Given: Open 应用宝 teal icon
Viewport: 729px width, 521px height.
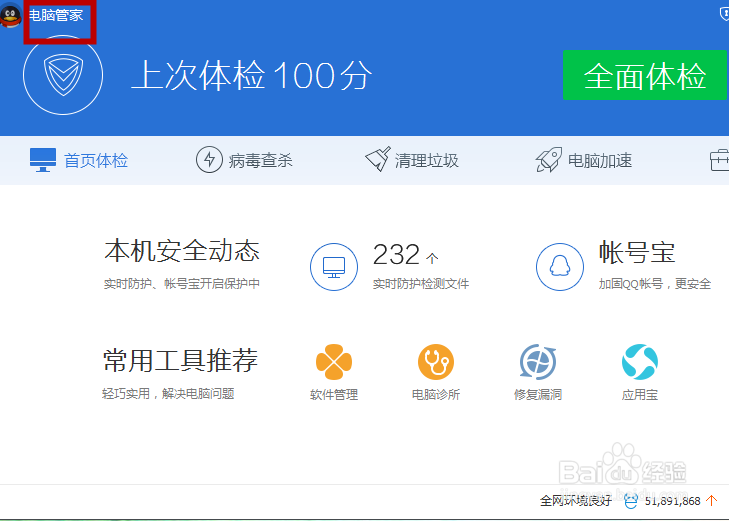Looking at the screenshot, I should click(x=640, y=362).
